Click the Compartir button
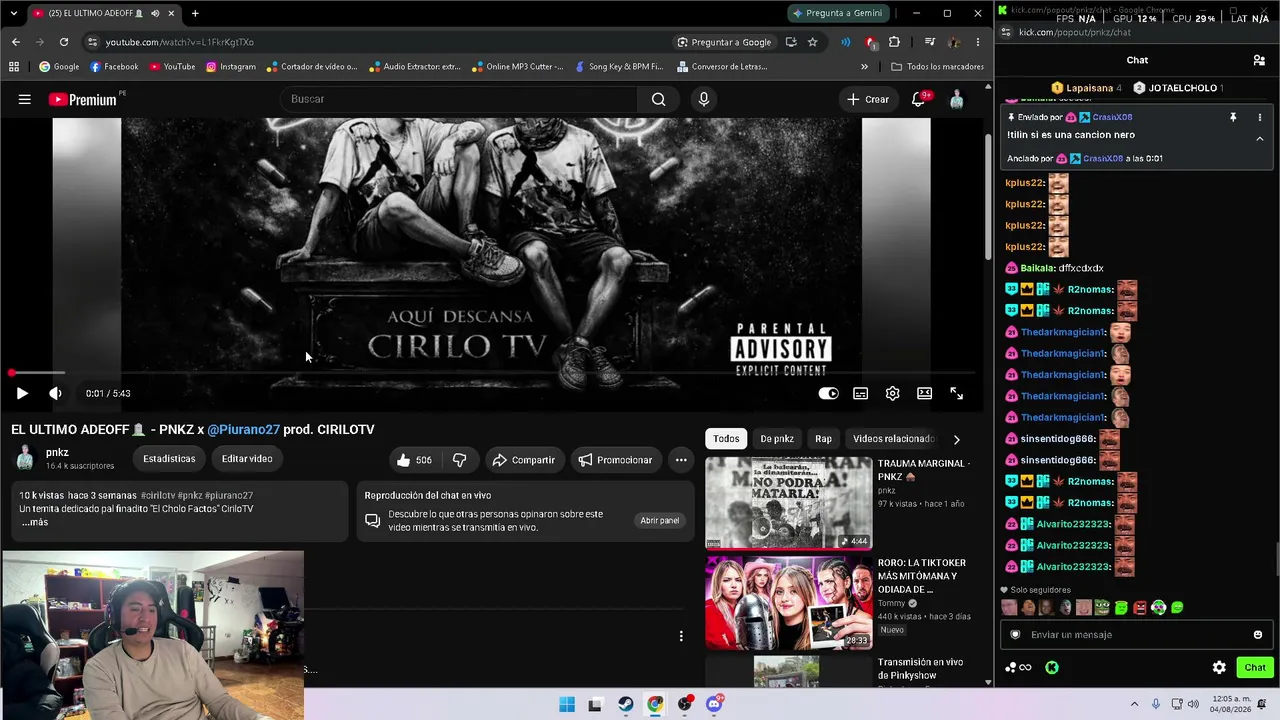This screenshot has height=720, width=1280. (x=523, y=460)
